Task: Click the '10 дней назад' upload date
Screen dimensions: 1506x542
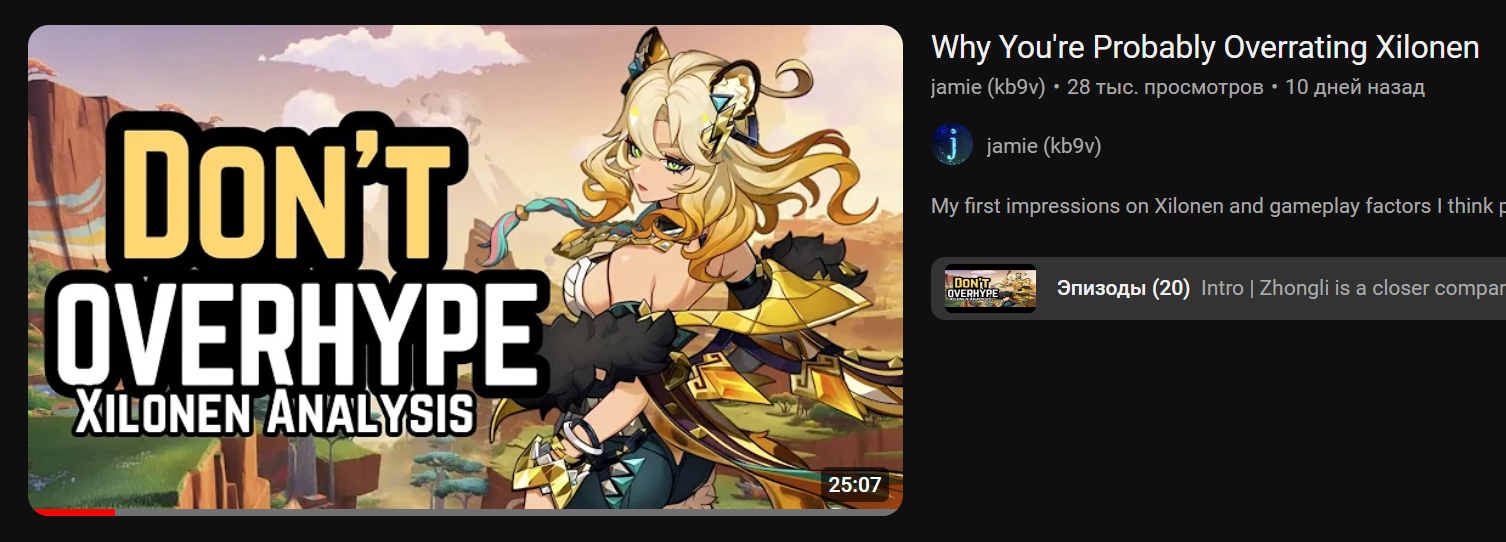Action: [1355, 87]
